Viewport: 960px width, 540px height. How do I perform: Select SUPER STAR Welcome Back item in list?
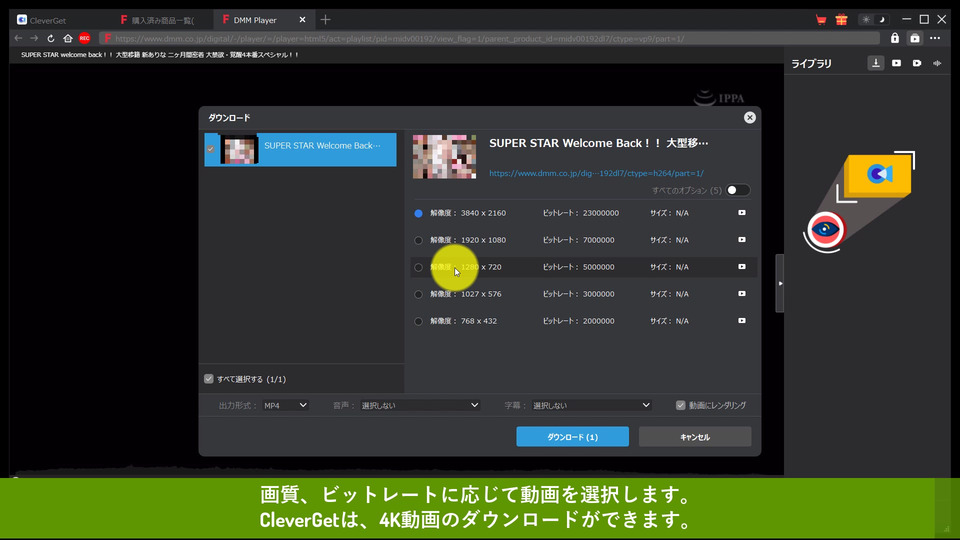(x=300, y=149)
